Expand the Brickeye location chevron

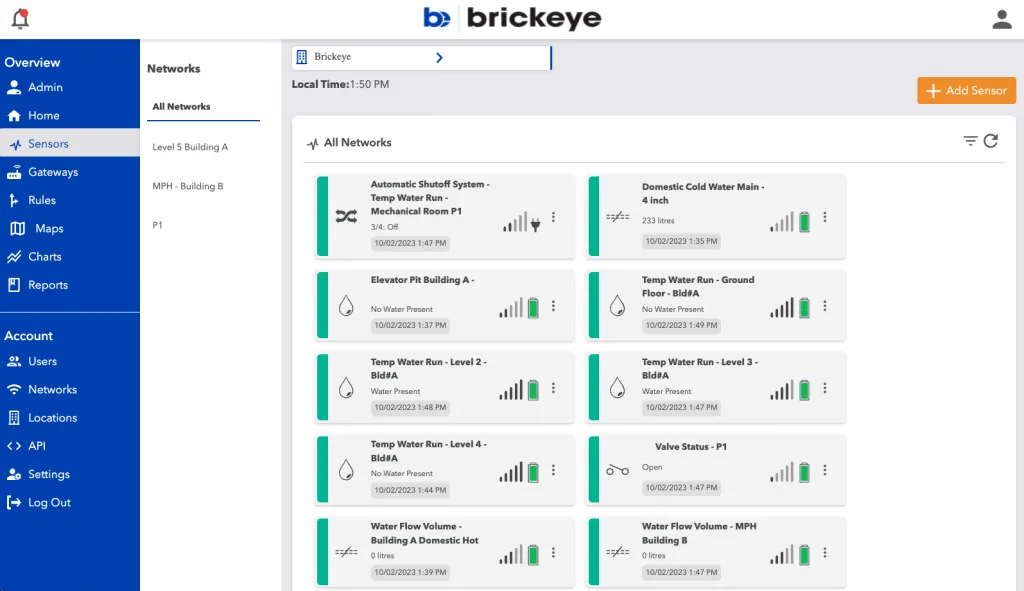pyautogui.click(x=440, y=57)
